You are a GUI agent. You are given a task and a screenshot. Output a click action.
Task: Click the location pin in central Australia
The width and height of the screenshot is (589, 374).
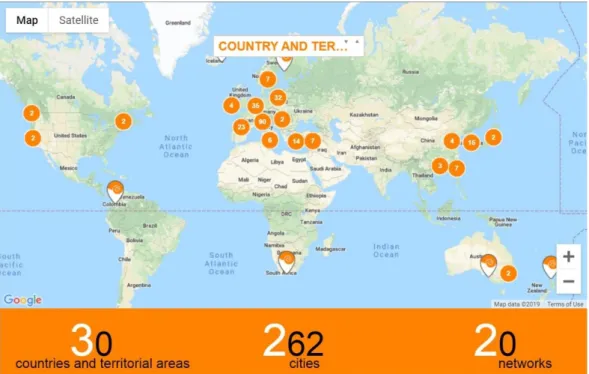pyautogui.click(x=488, y=265)
